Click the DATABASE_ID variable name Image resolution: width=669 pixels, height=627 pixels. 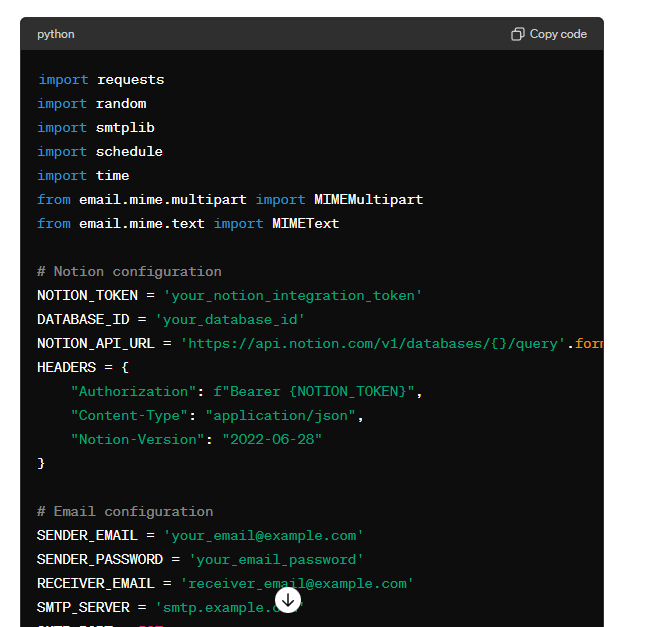pos(83,319)
